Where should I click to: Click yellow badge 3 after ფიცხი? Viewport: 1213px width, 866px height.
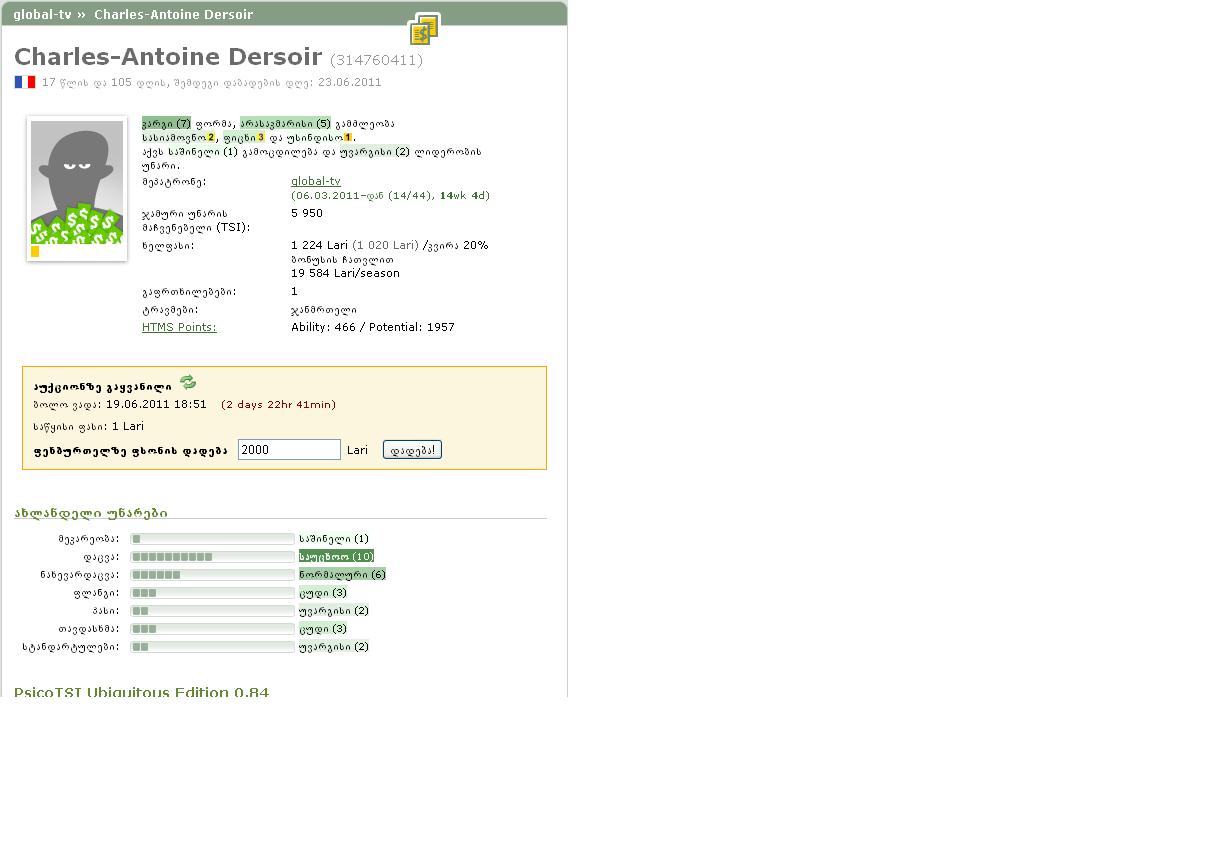click(261, 137)
